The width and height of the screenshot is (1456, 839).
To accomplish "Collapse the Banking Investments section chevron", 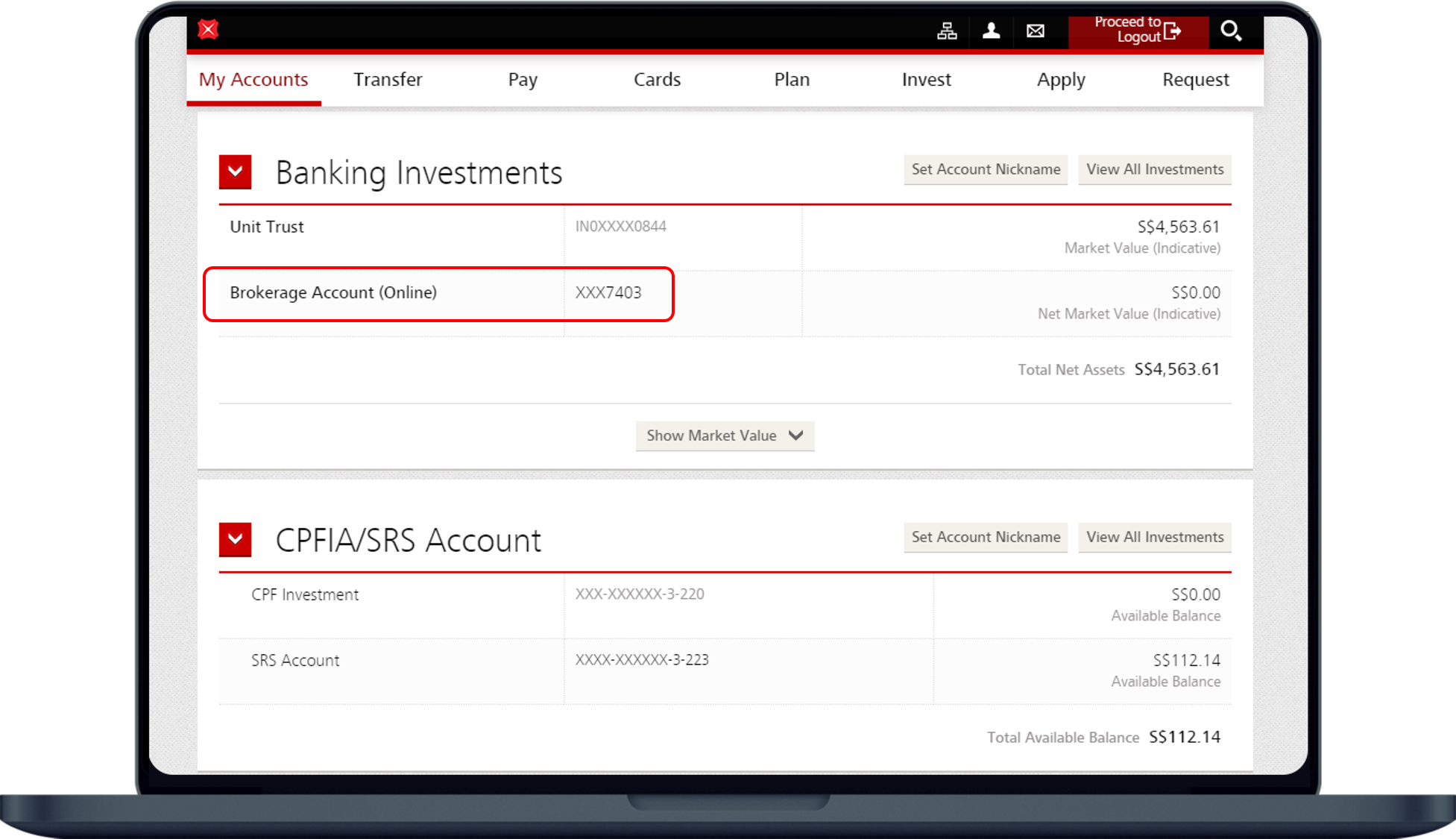I will [x=235, y=170].
